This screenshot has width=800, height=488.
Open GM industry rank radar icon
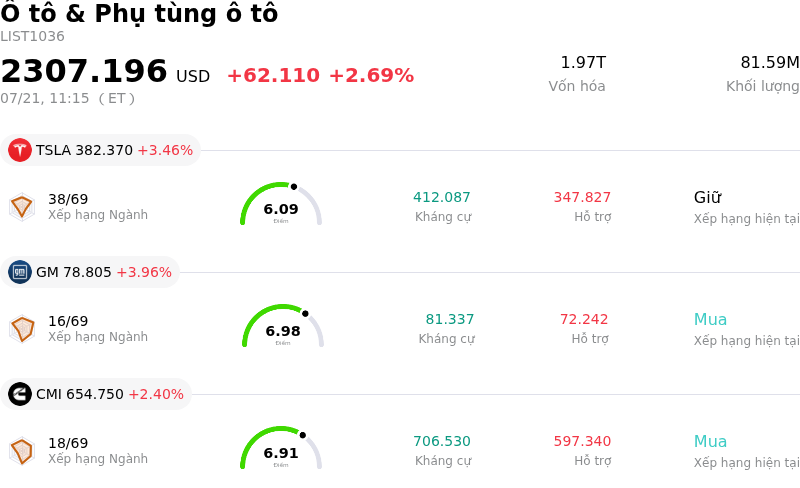[22, 329]
